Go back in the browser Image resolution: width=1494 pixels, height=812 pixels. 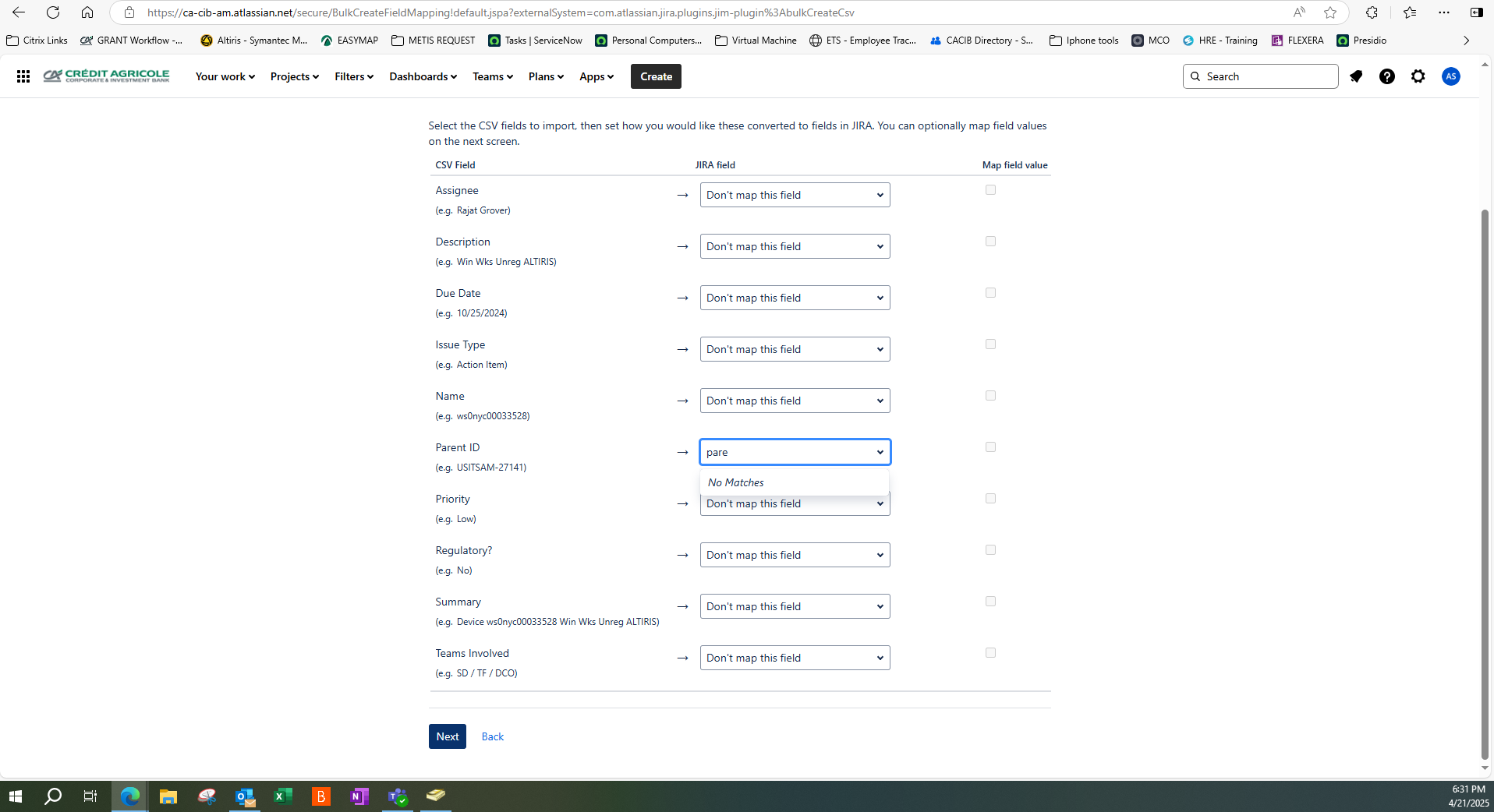pos(19,12)
